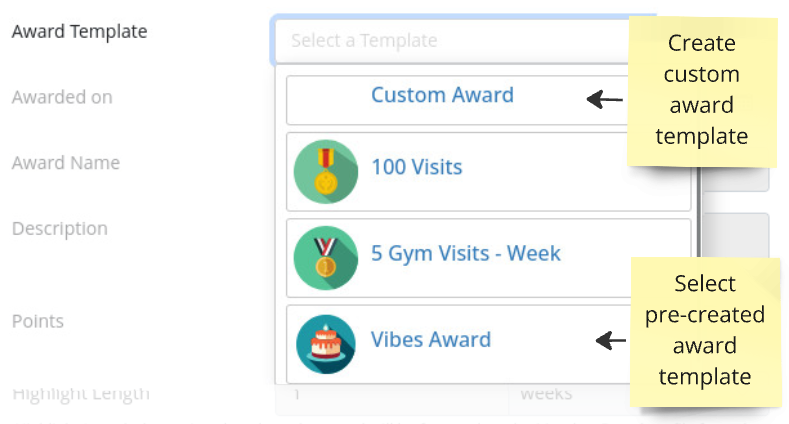The height and width of the screenshot is (424, 789).
Task: Select the 100 Visits template name
Action: point(416,167)
